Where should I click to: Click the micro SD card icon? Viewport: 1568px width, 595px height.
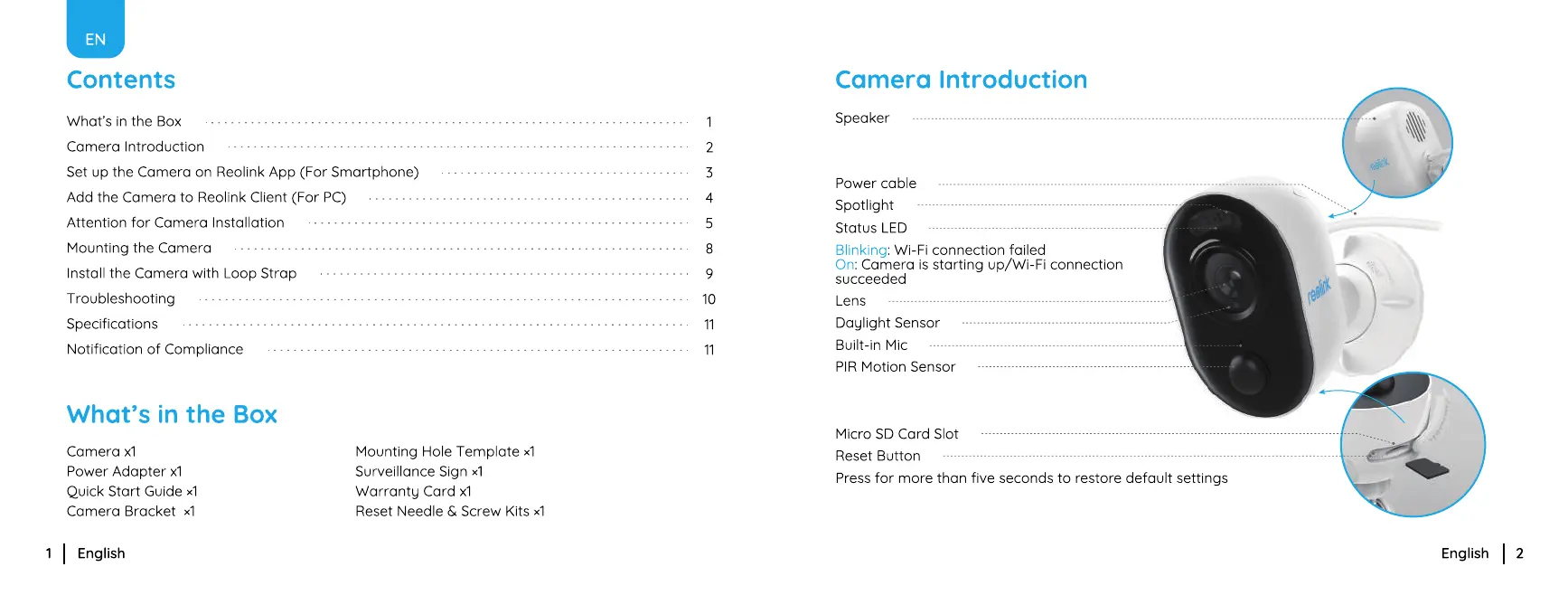[x=1429, y=468]
